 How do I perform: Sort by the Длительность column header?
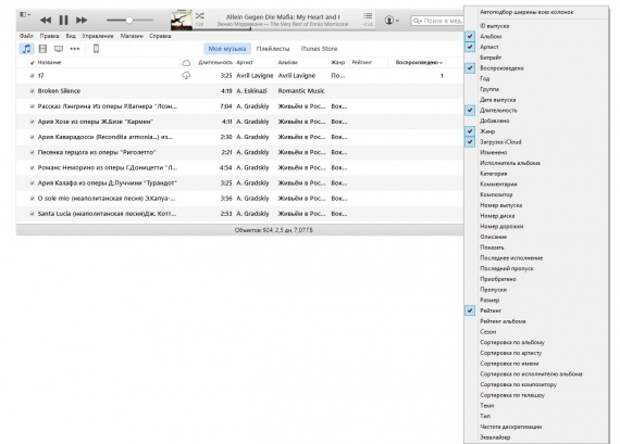[215, 62]
